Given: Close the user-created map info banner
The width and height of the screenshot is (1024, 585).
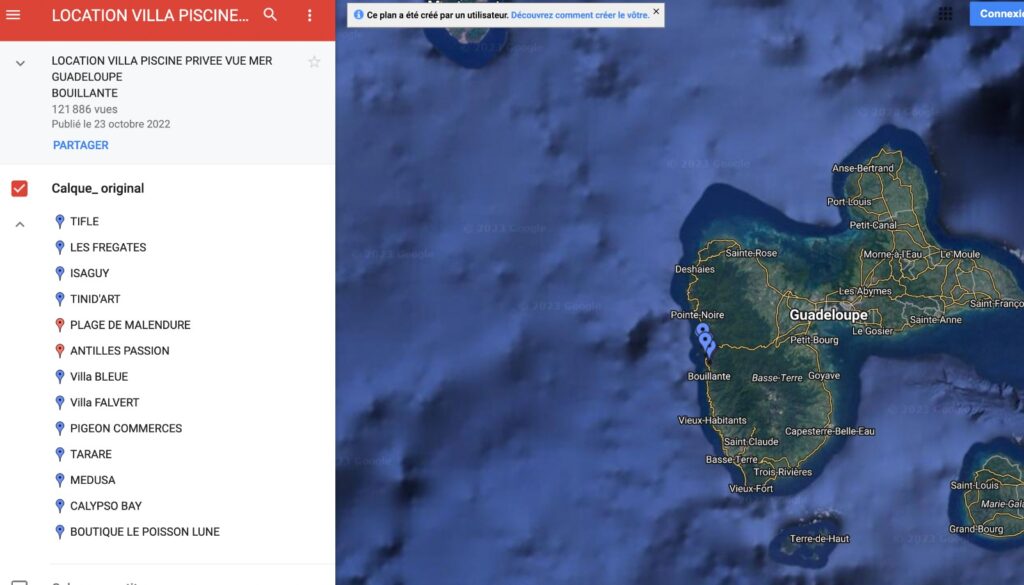Looking at the screenshot, I should point(656,11).
